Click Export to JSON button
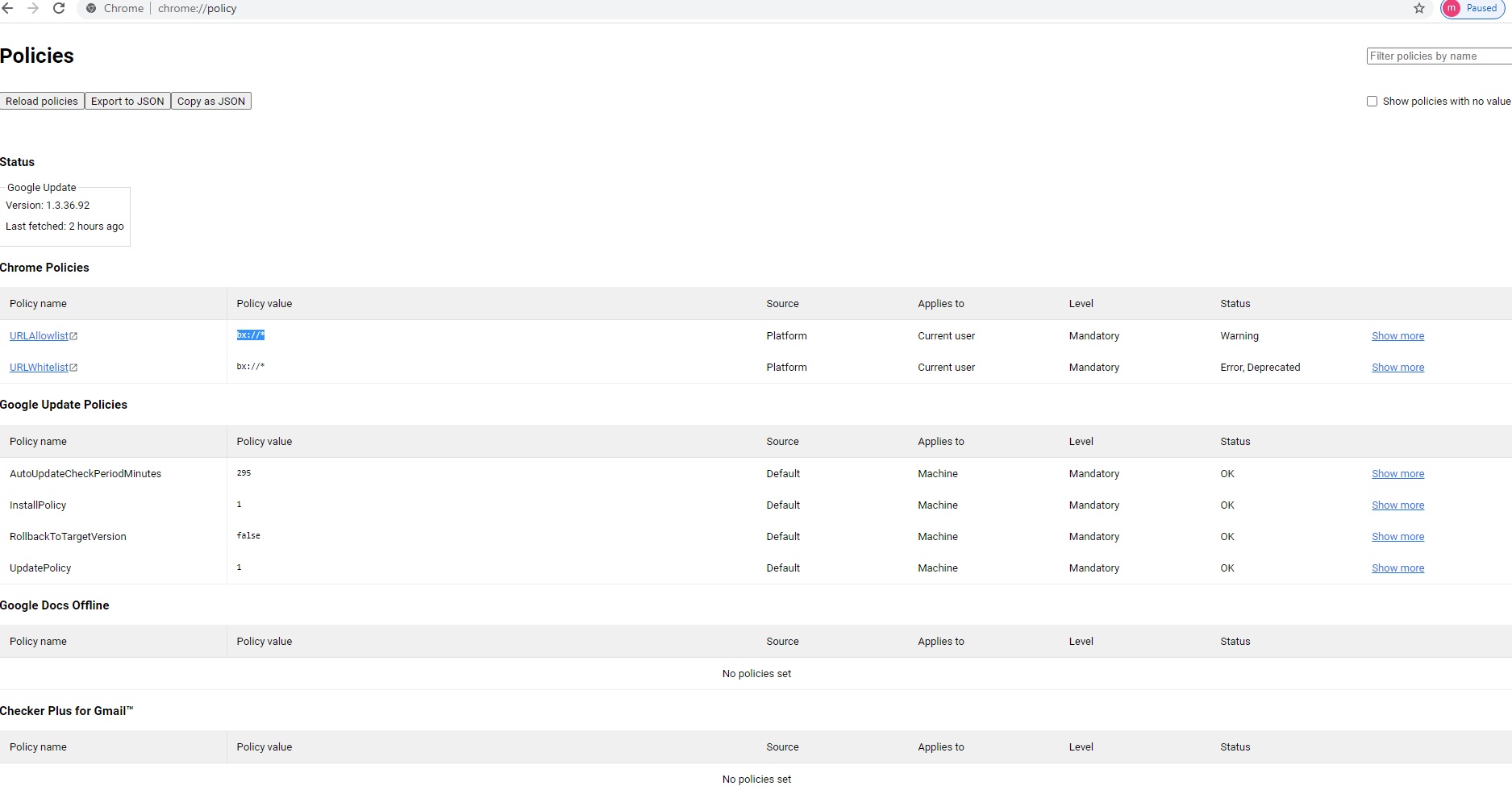 [x=127, y=101]
